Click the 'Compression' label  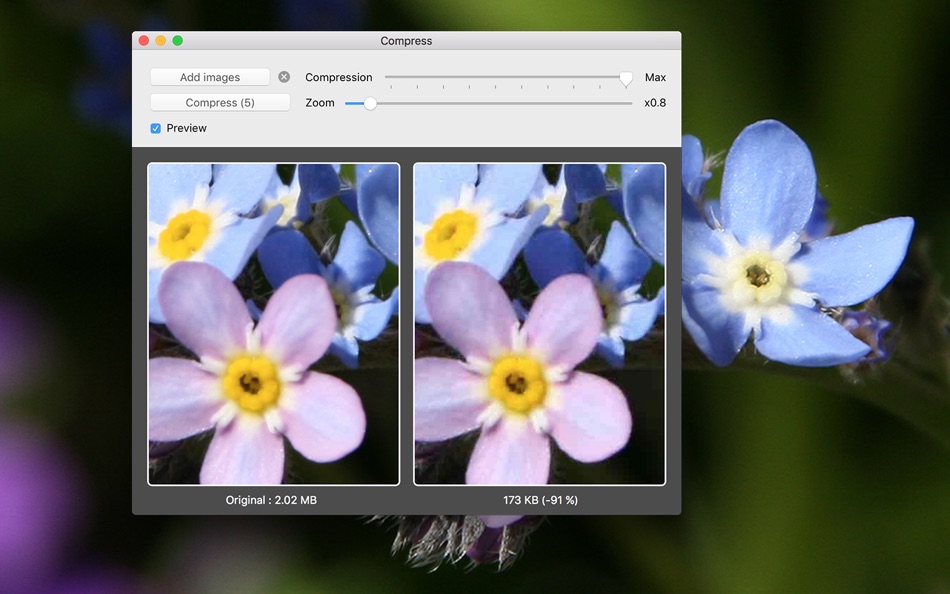click(x=339, y=77)
